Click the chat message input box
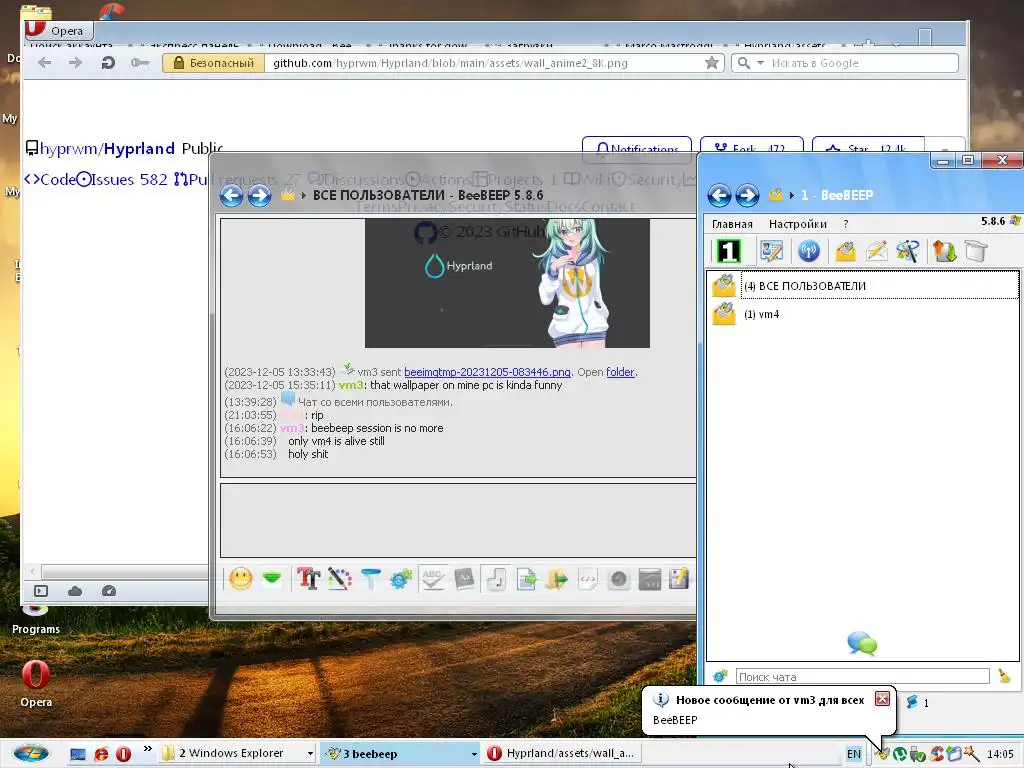The width and height of the screenshot is (1024, 768). (458, 520)
